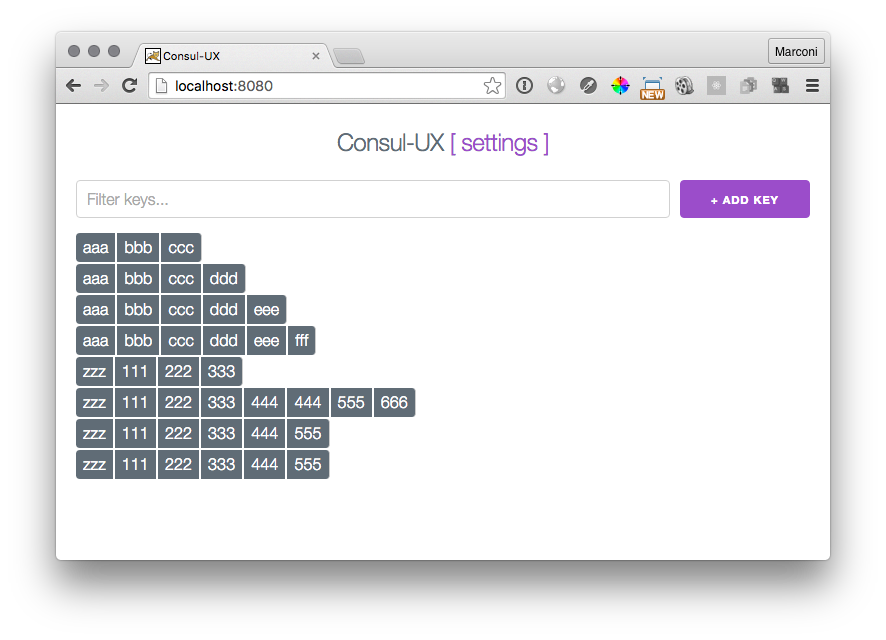This screenshot has height=640, width=886.
Task: Select the fff key segment
Action: click(x=302, y=341)
